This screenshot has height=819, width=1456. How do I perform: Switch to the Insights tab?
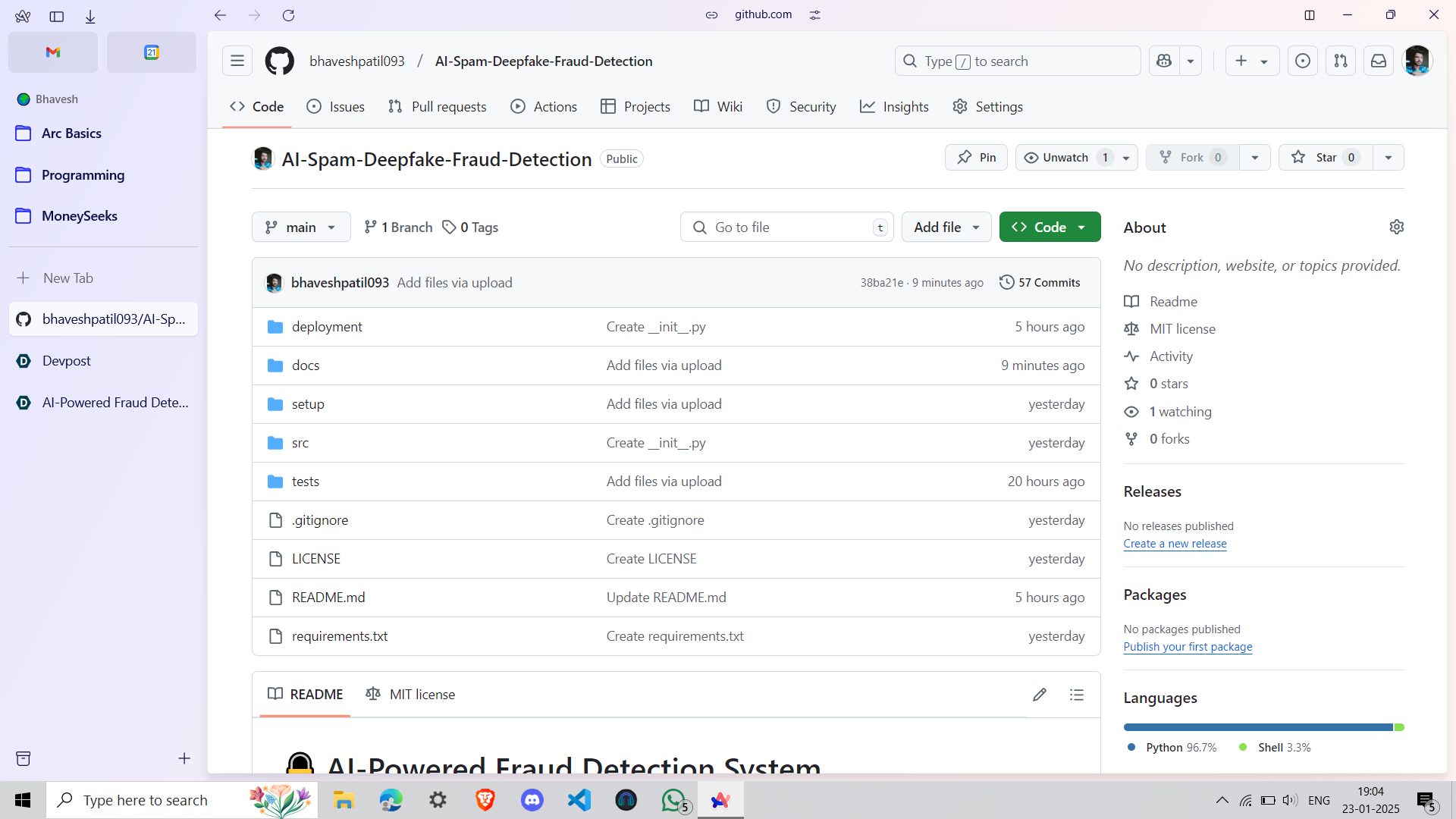click(895, 106)
